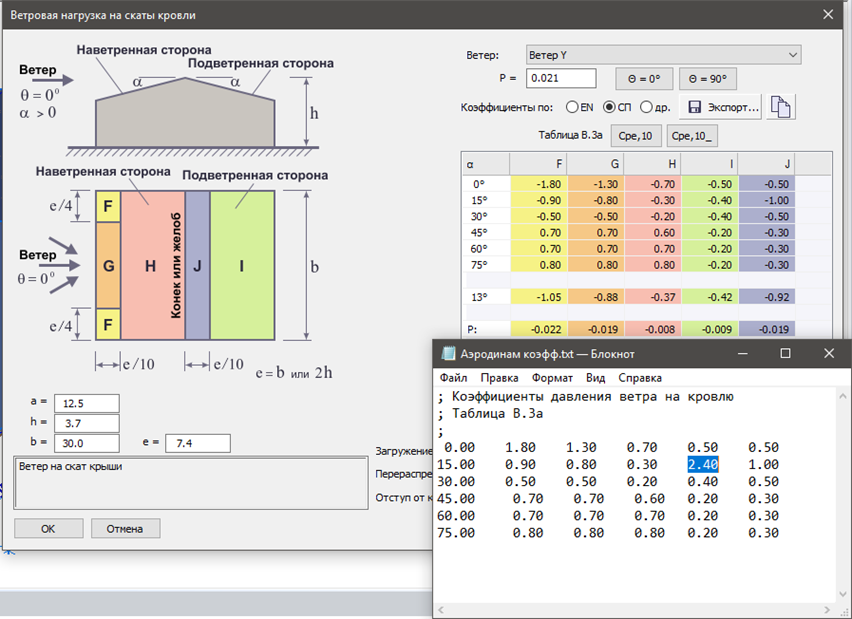
Task: Click purple J cell -1.00 in 15° row
Action: tap(766, 200)
